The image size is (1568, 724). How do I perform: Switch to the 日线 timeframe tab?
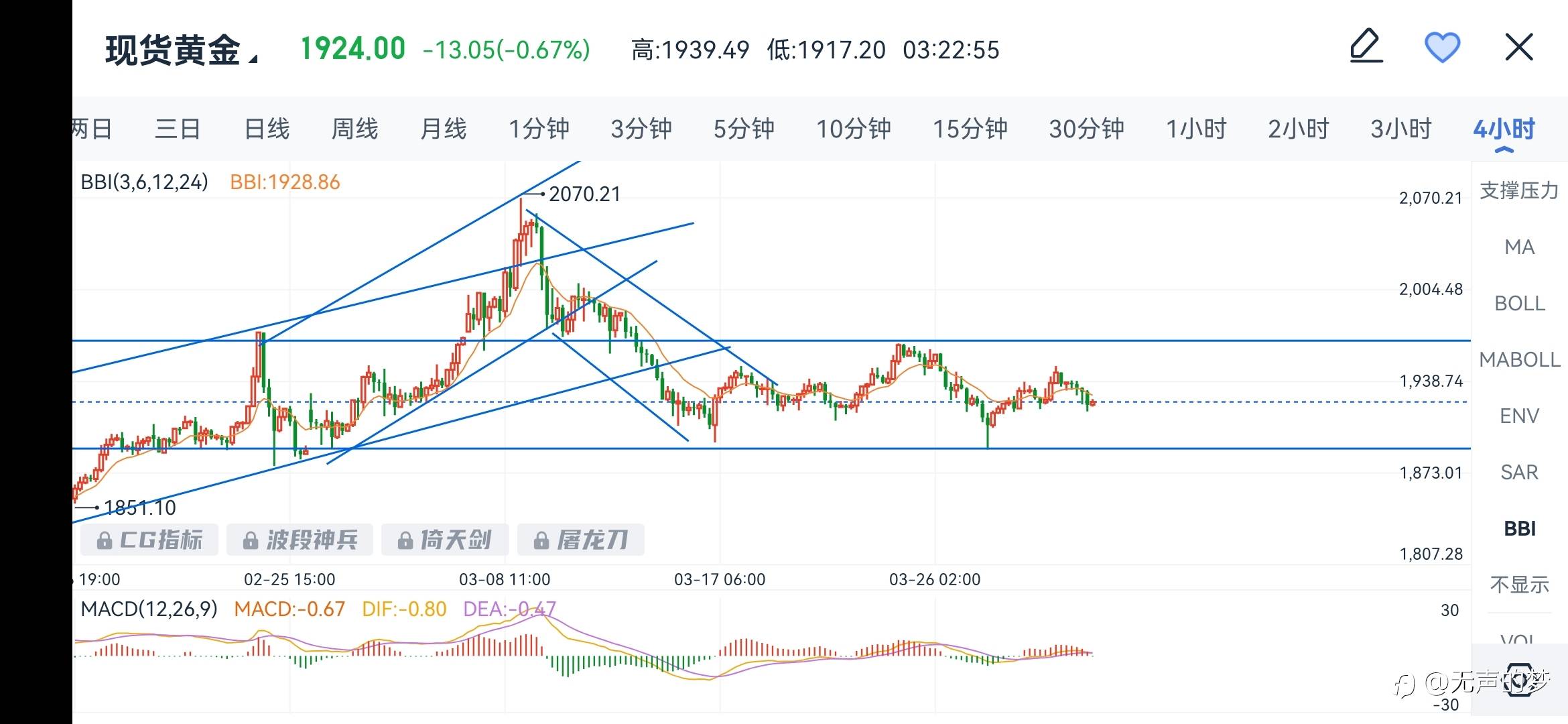tap(267, 129)
